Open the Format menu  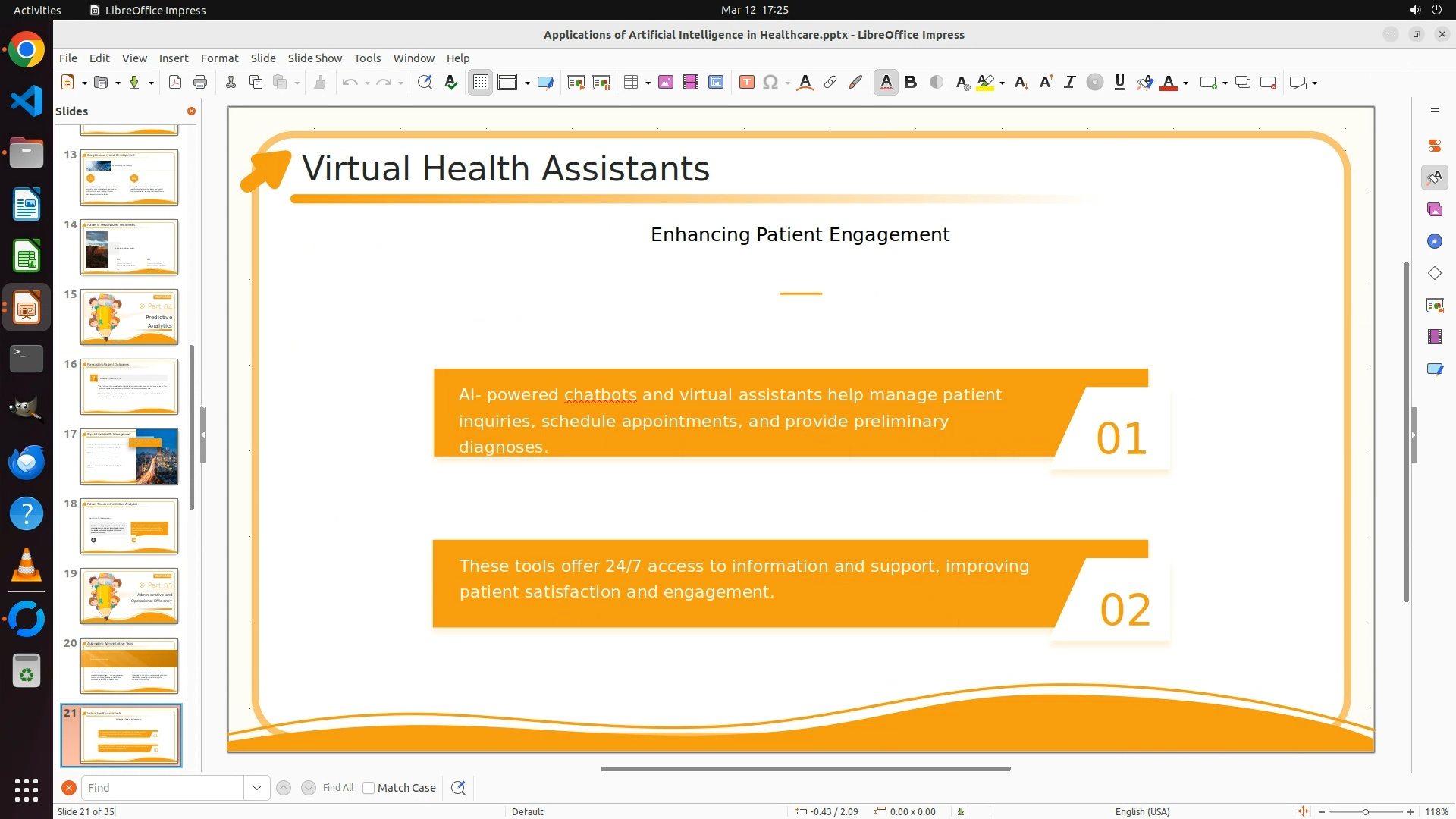pos(219,58)
